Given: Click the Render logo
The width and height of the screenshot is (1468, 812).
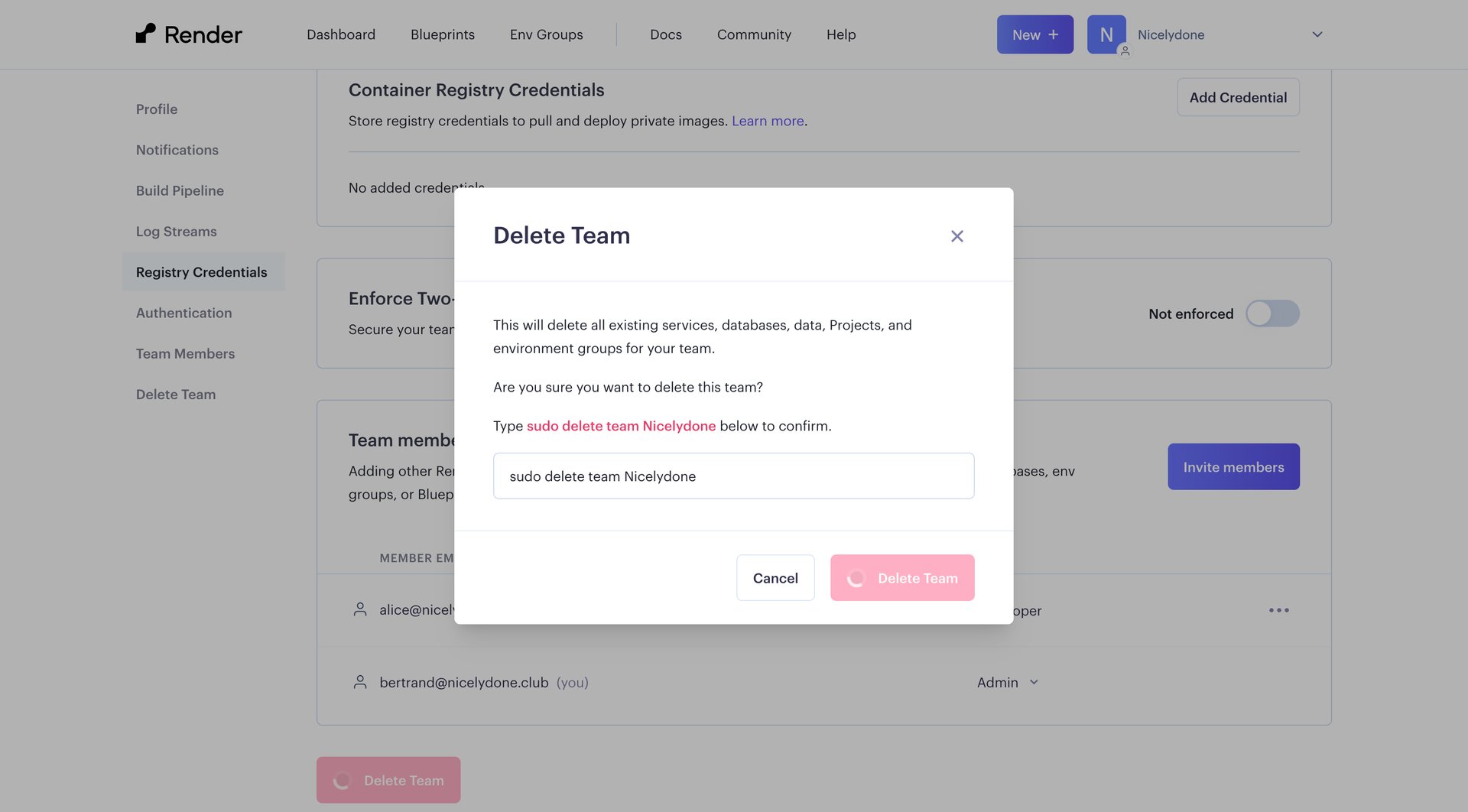Looking at the screenshot, I should [x=189, y=34].
